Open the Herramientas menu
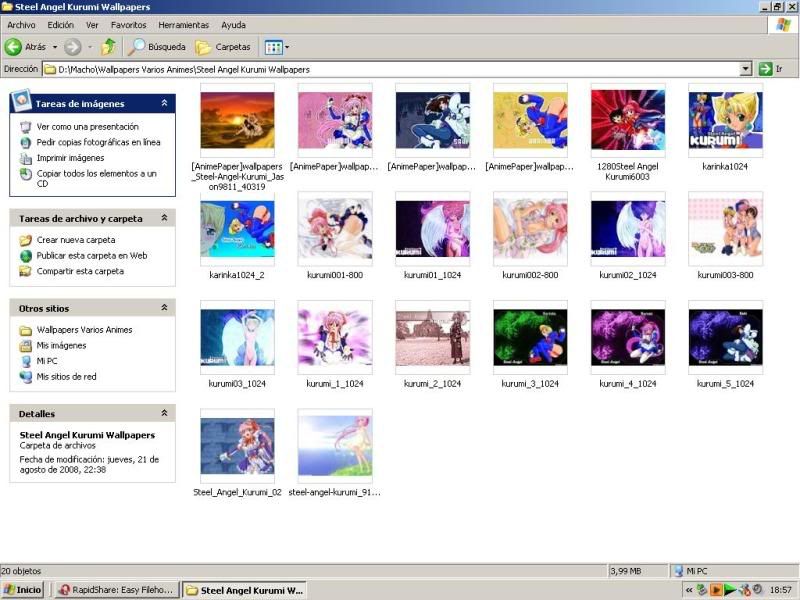800x600 pixels. coord(184,25)
